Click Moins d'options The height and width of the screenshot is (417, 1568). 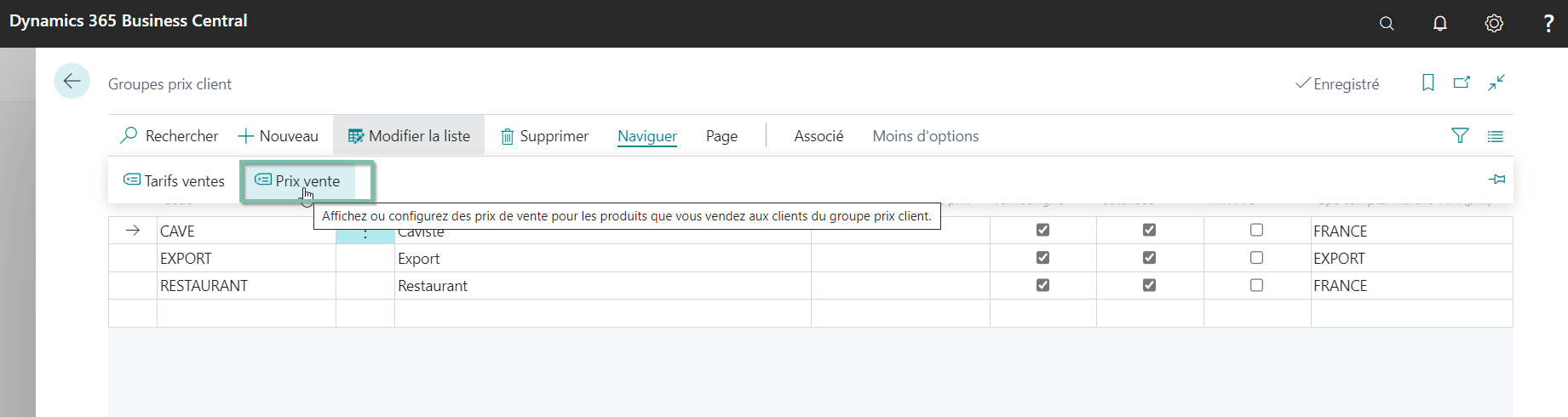point(925,136)
